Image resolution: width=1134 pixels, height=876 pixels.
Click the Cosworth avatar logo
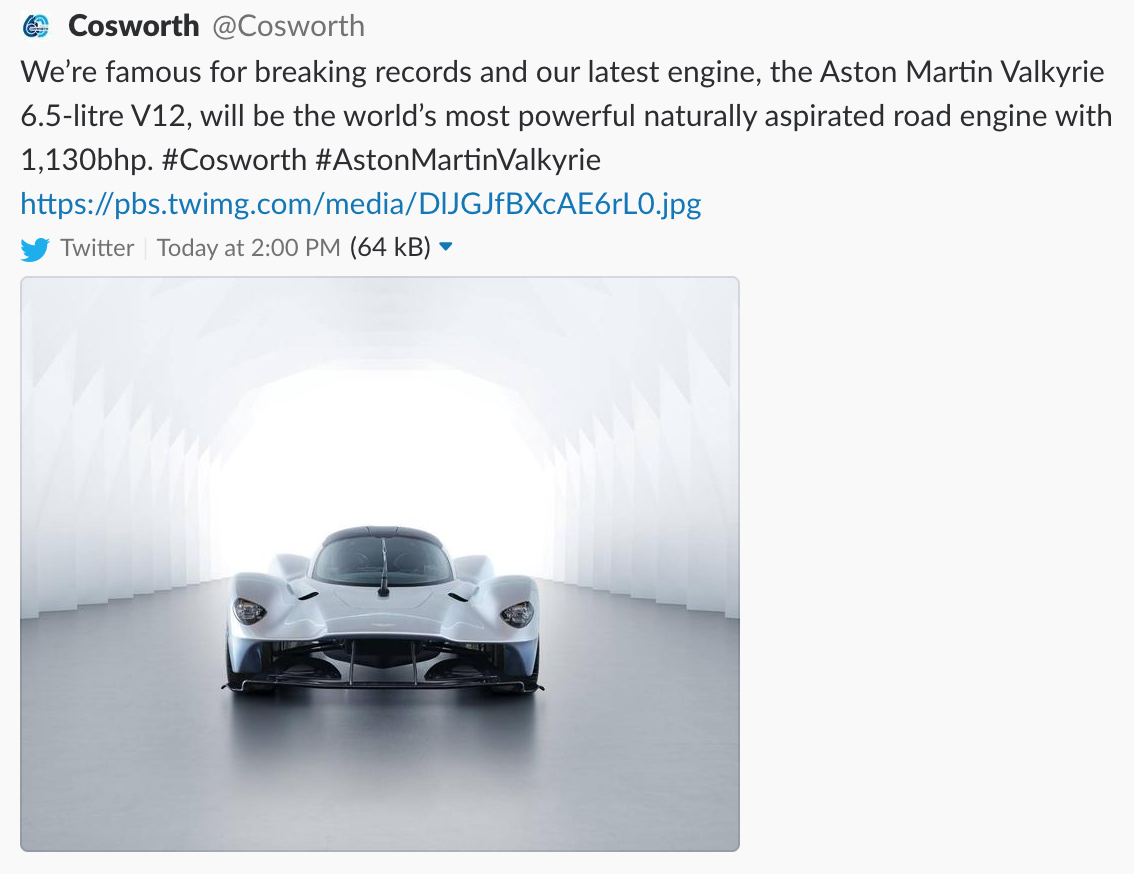coord(36,27)
